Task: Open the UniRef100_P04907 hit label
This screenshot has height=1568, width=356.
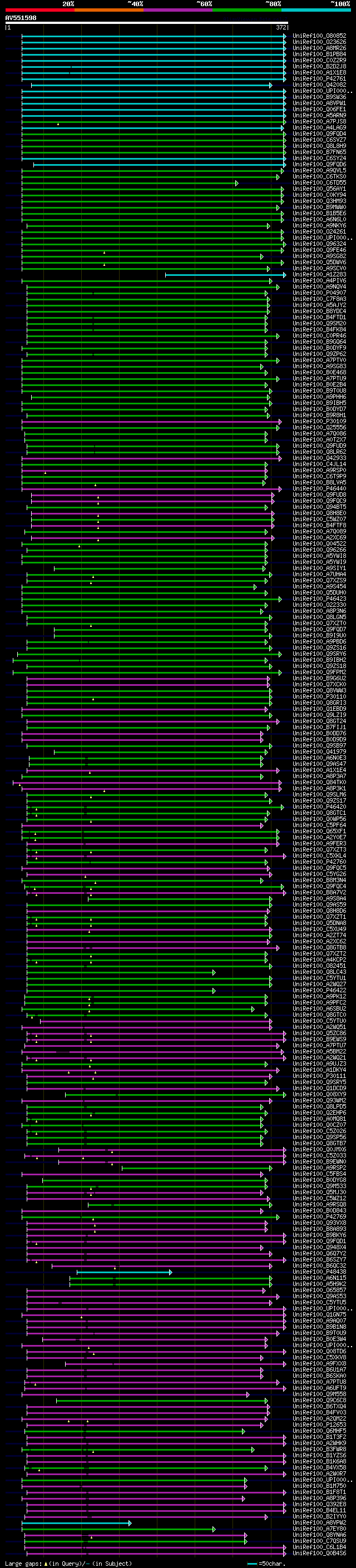Action: [319, 293]
